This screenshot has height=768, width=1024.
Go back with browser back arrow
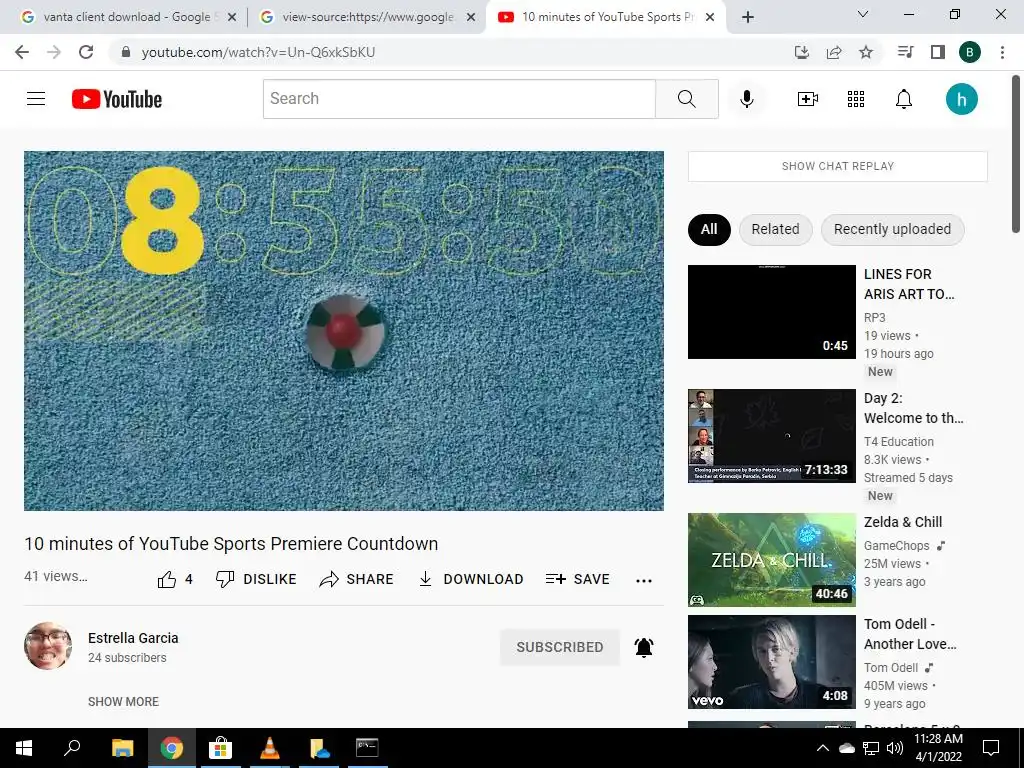[x=22, y=52]
